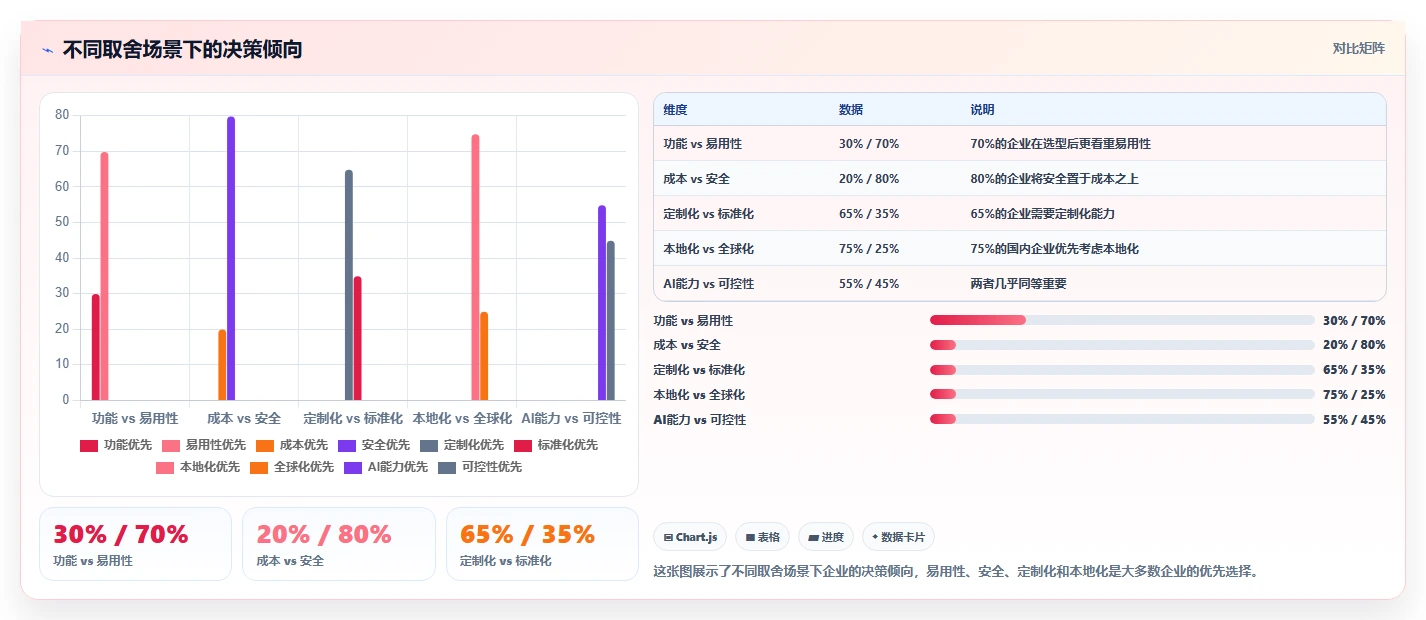Image resolution: width=1426 pixels, height=620 pixels.
Task: Click the orange 成本优先 bar at 20
Action: coord(222,365)
